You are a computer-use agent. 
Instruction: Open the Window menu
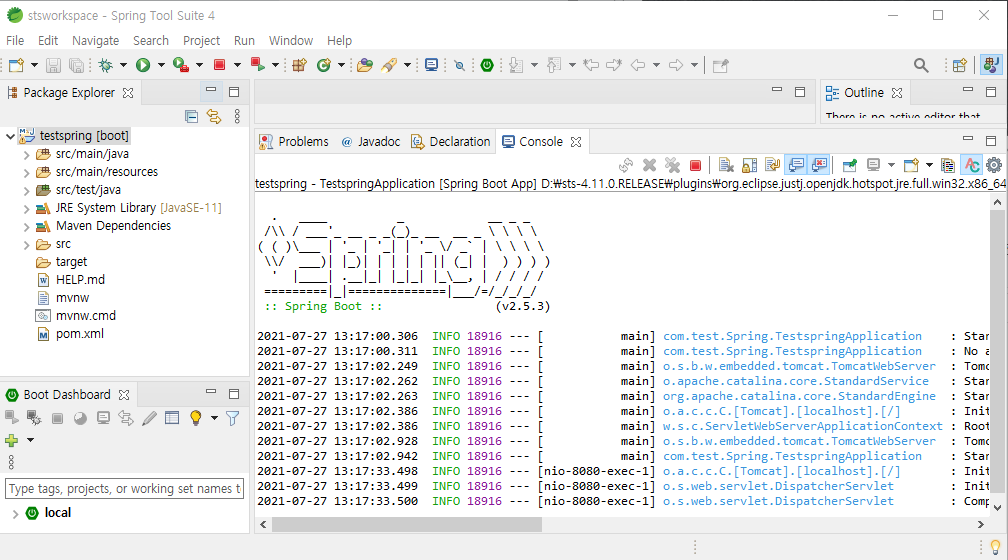pyautogui.click(x=291, y=41)
